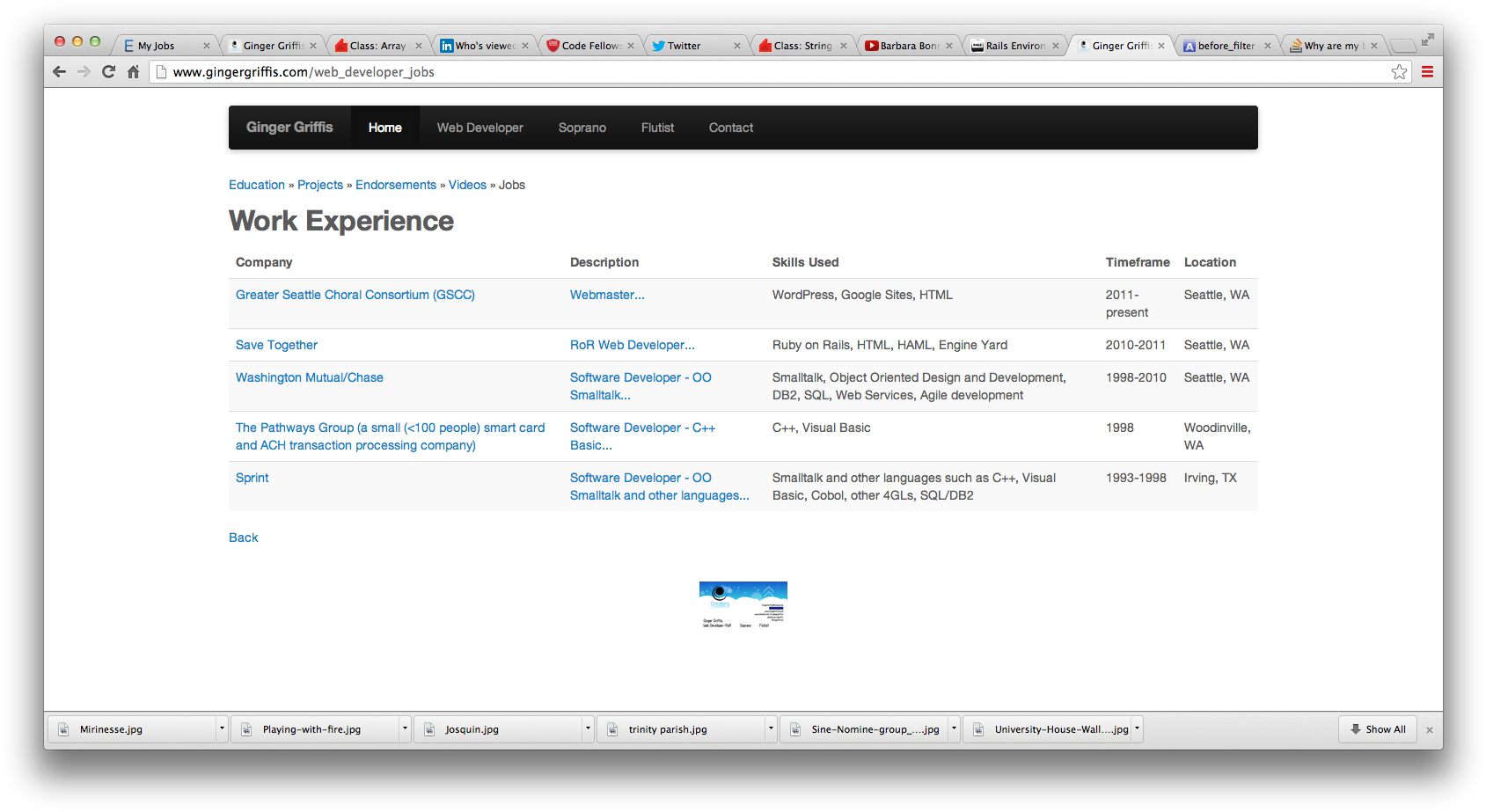
Task: Click the Timeframe column header
Action: (x=1138, y=262)
